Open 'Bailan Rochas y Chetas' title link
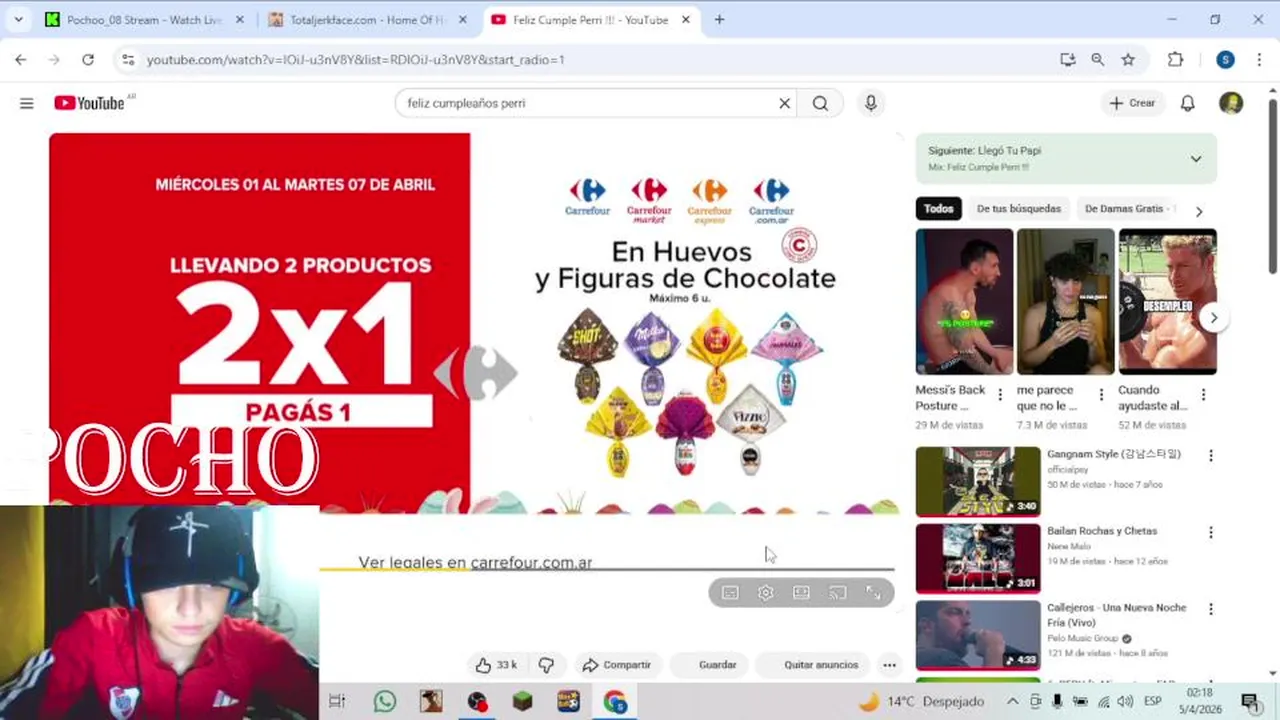This screenshot has width=1280, height=720. [1102, 531]
